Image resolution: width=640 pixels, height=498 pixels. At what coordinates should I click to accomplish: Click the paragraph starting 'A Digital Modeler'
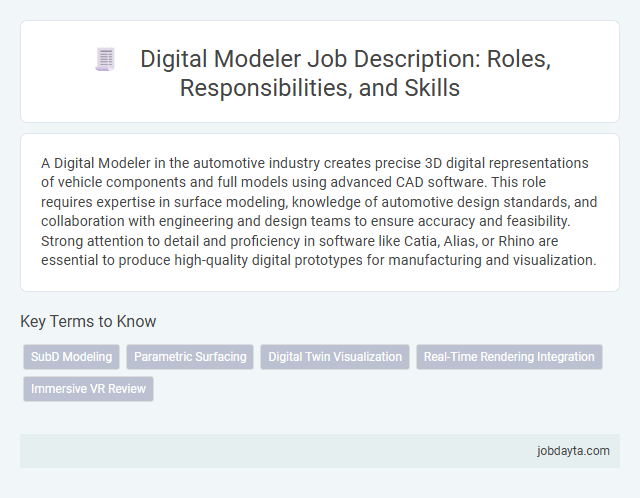319,211
